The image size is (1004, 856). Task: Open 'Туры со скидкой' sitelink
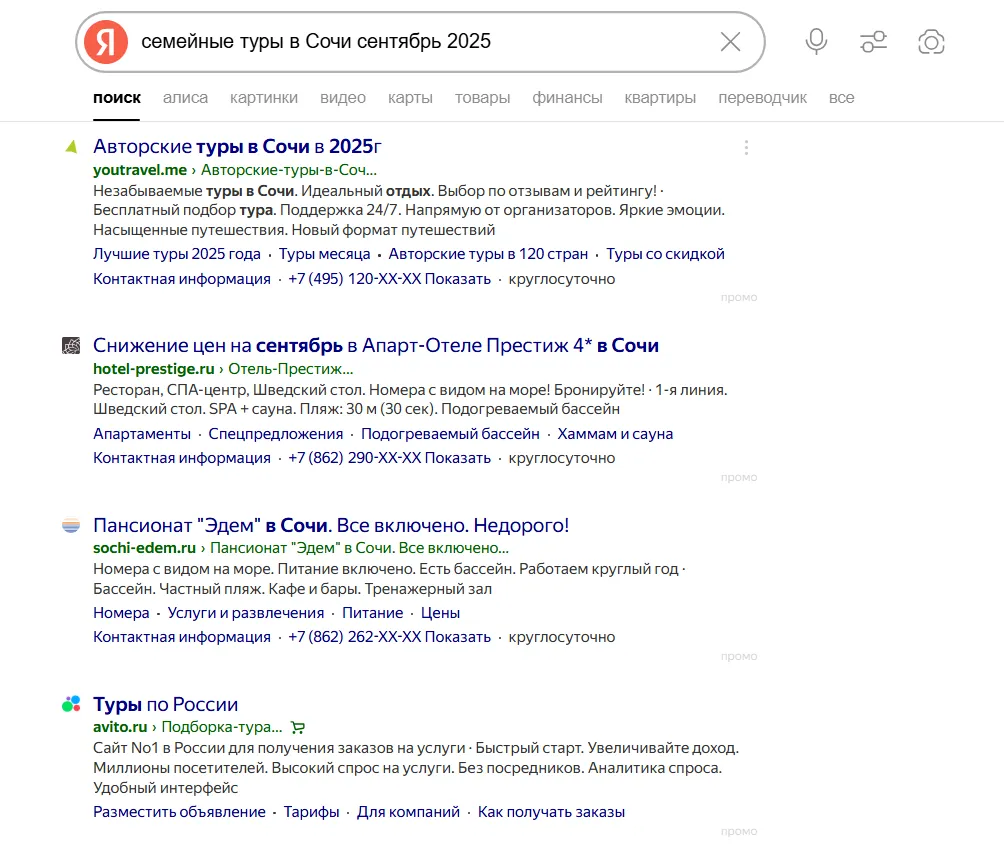click(x=665, y=254)
